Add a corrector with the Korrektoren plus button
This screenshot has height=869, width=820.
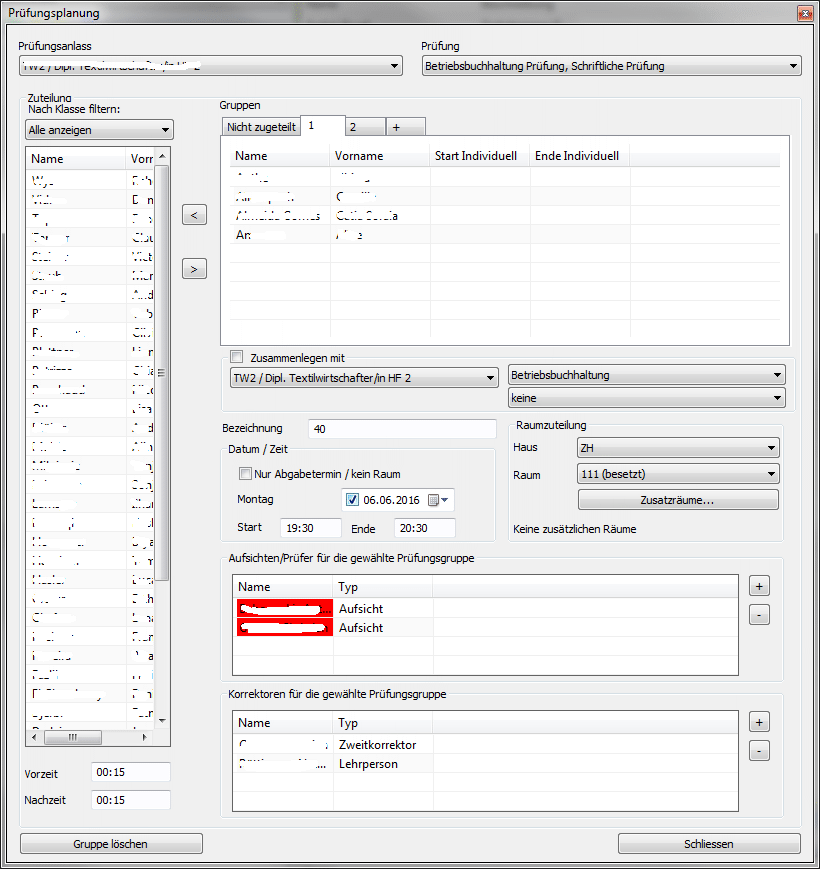tap(759, 722)
